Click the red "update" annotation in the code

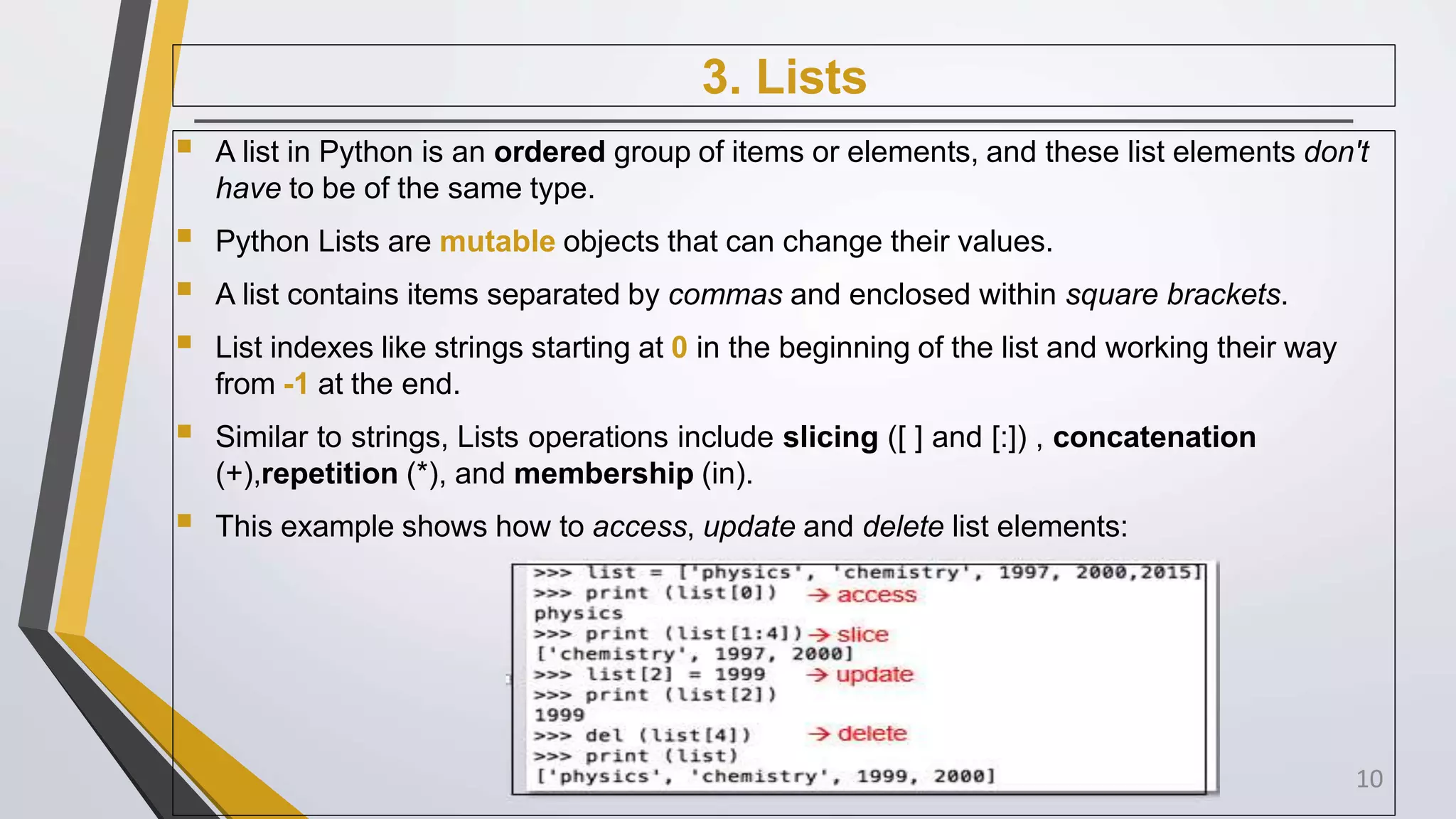coord(860,675)
